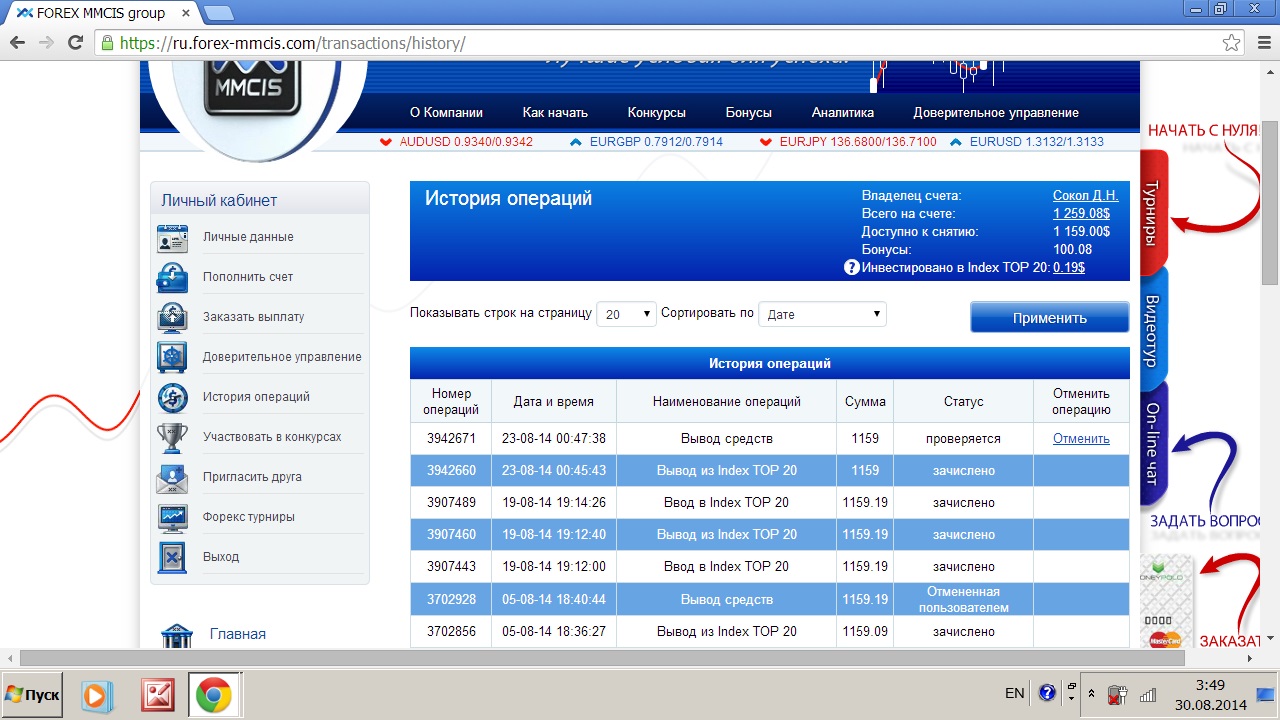The height and width of the screenshot is (720, 1280).
Task: Open the red application icon in the taskbar
Action: pyautogui.click(x=157, y=695)
